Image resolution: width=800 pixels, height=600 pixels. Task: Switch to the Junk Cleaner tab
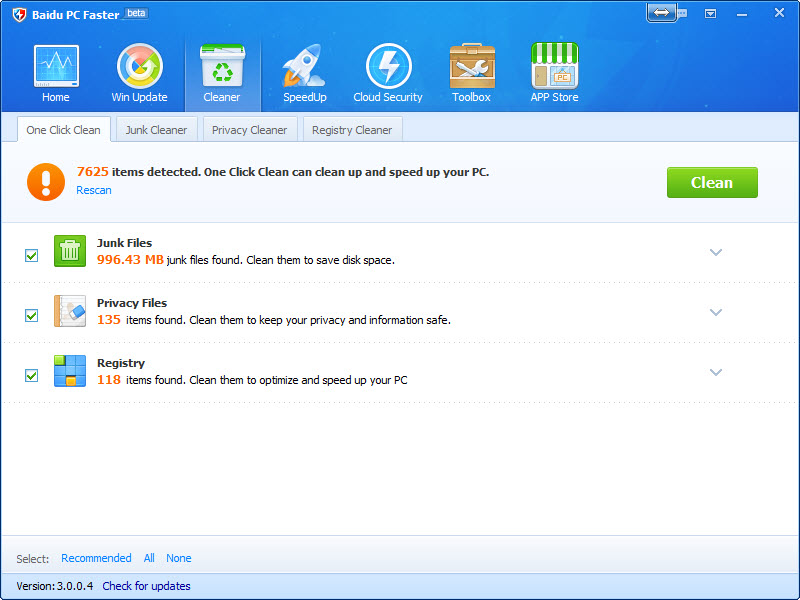[x=157, y=130]
